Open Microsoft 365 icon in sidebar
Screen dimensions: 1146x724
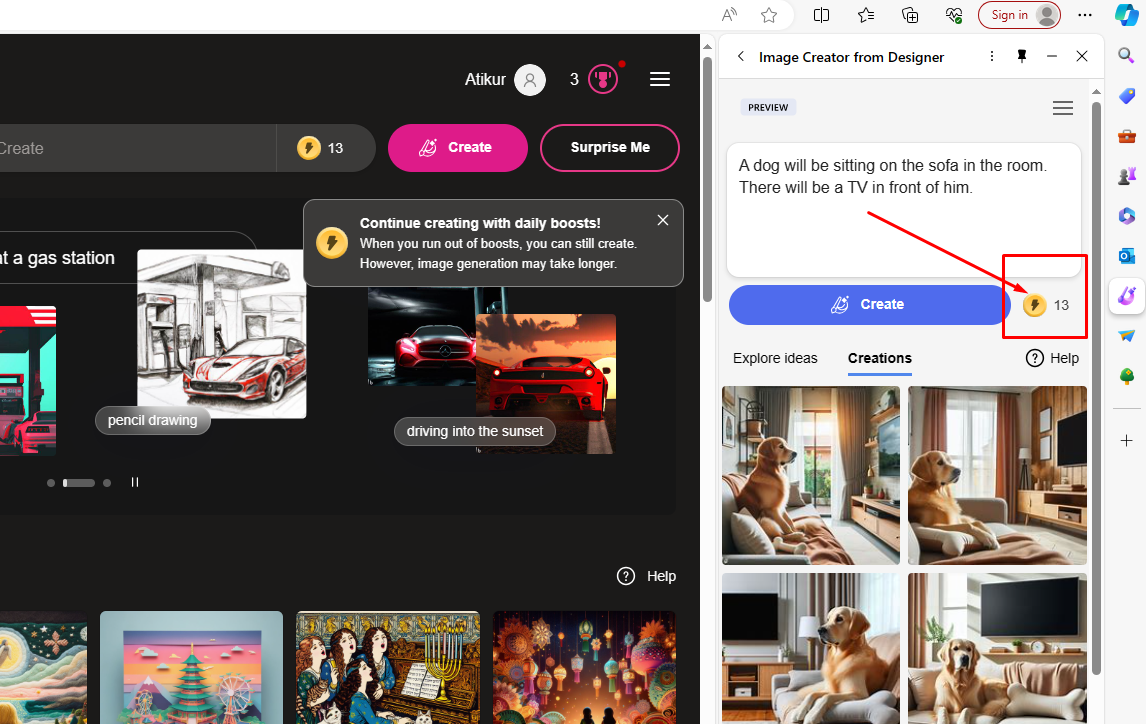[1126, 216]
